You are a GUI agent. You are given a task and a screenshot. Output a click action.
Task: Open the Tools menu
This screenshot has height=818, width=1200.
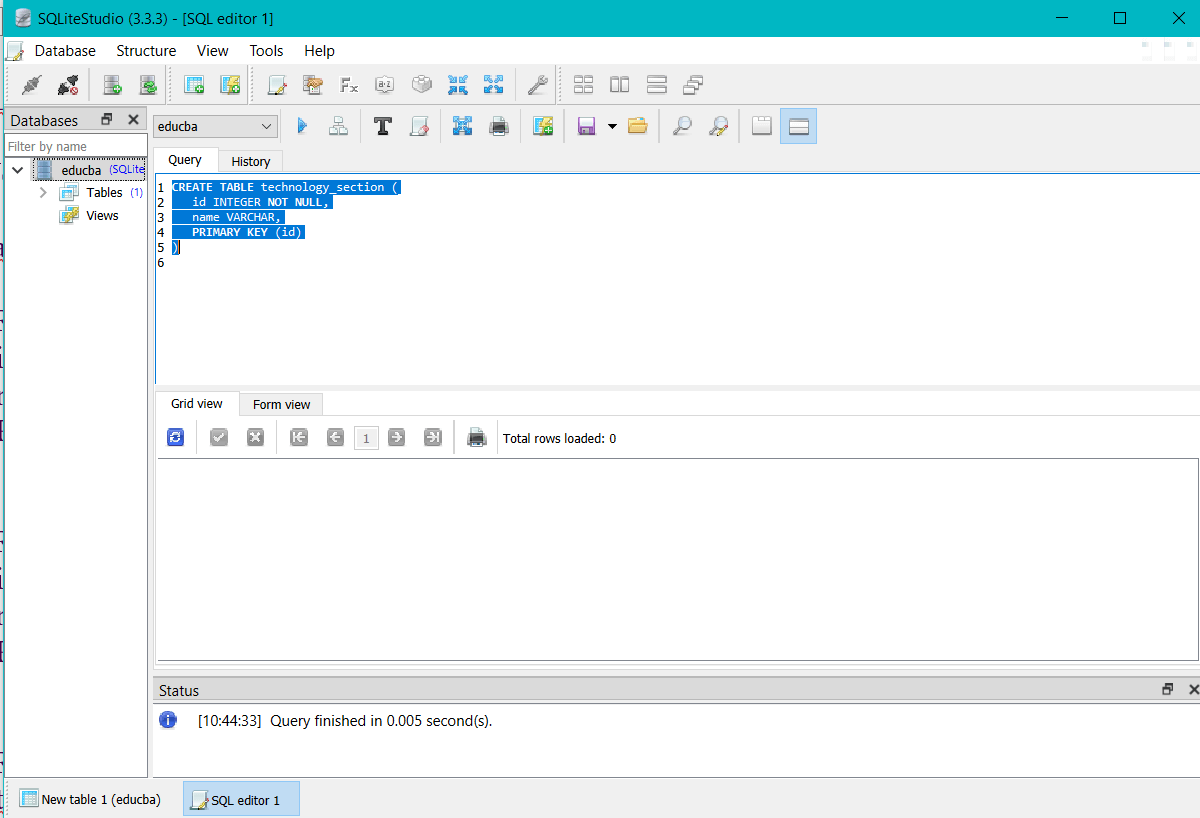266,50
